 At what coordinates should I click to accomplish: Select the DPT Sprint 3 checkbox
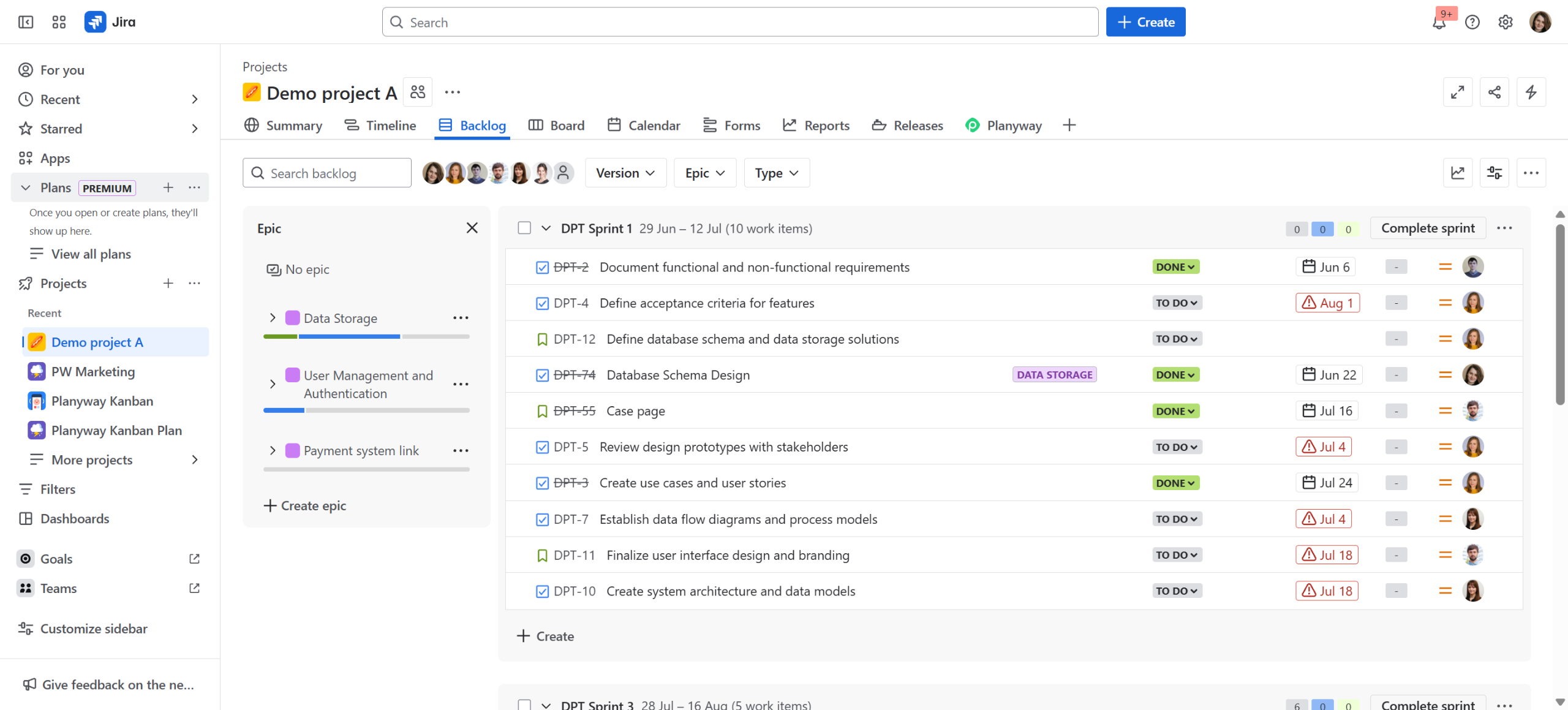pyautogui.click(x=524, y=704)
